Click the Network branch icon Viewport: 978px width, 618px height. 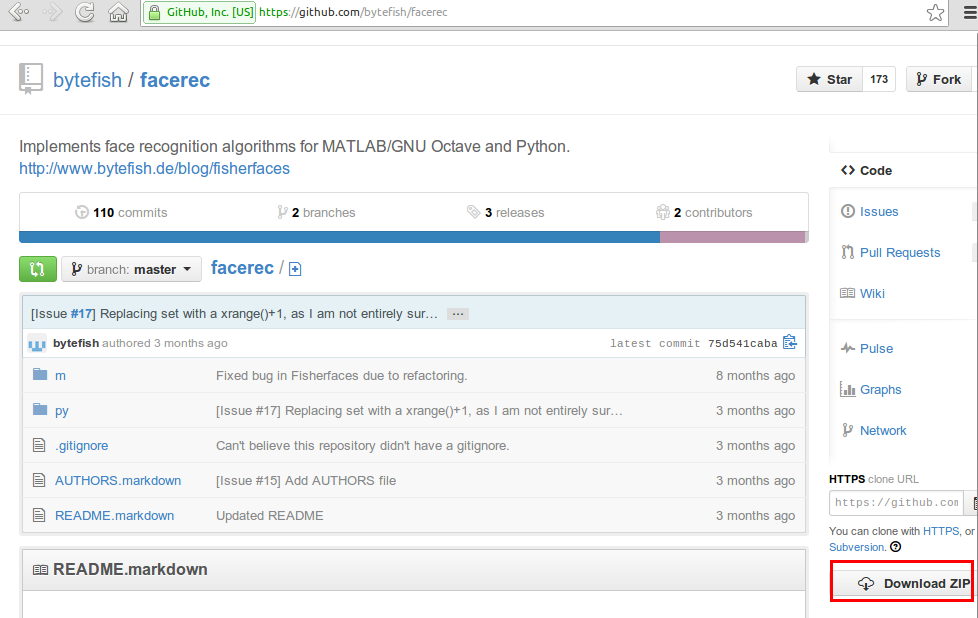(x=848, y=430)
